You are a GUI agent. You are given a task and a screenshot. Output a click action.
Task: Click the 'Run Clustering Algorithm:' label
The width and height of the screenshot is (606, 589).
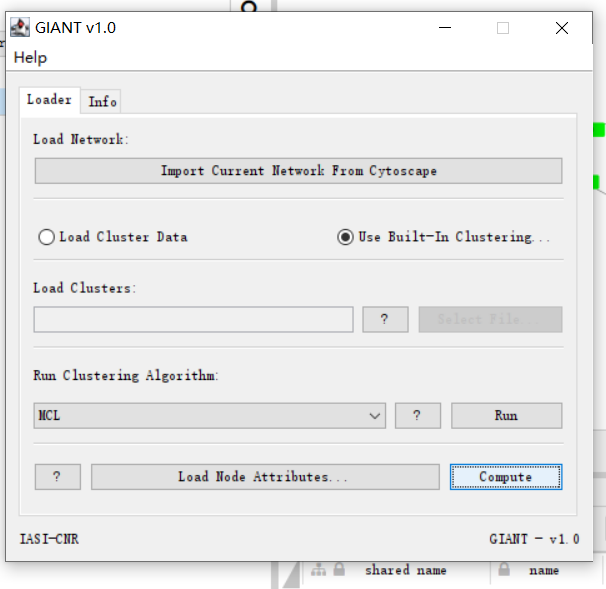pyautogui.click(x=126, y=375)
